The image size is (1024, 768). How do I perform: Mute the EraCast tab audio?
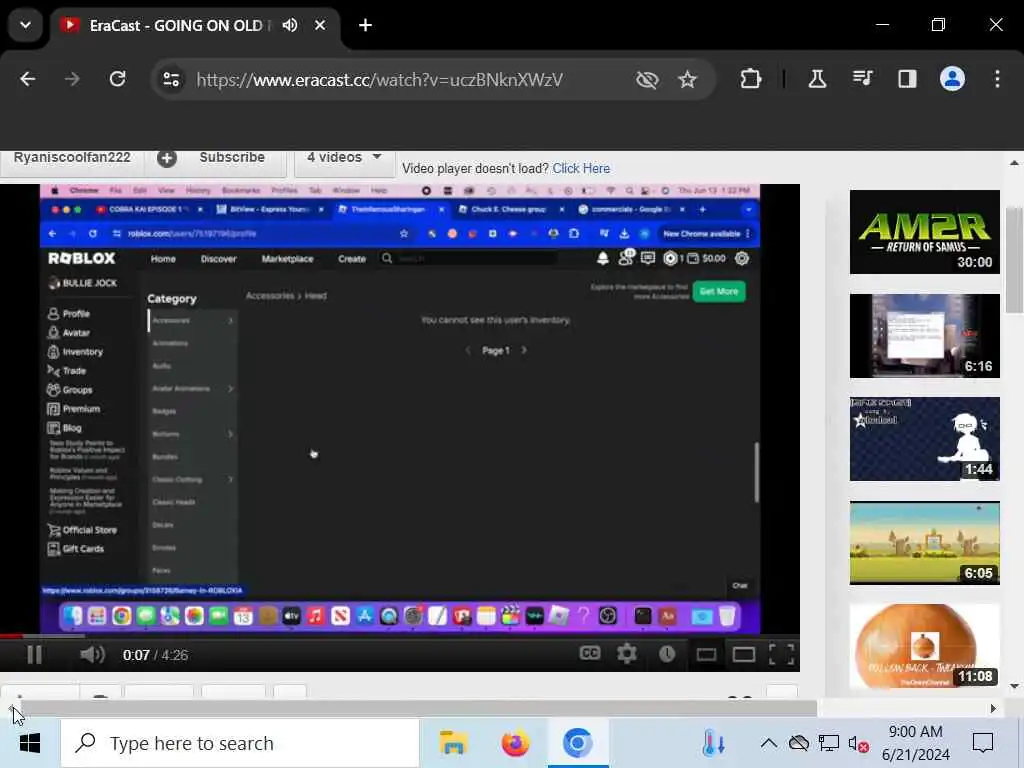[290, 25]
